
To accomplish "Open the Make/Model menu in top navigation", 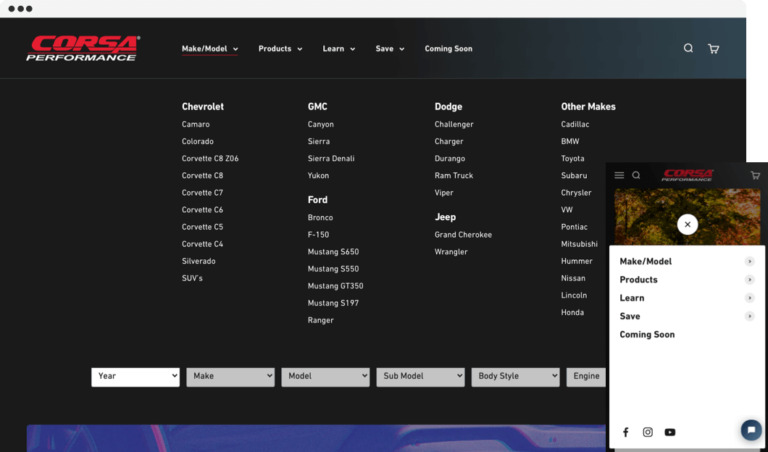I will click(x=210, y=48).
